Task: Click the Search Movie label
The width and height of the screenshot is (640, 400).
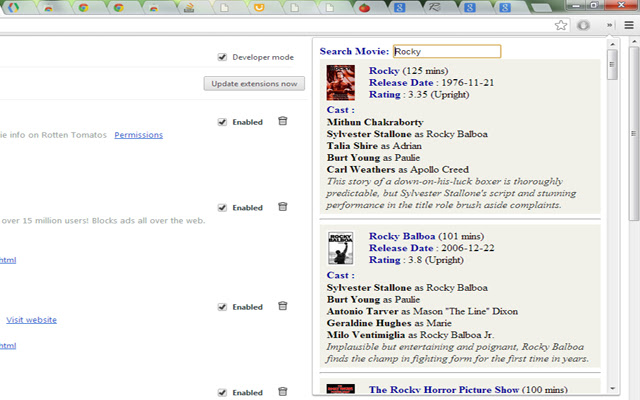Action: point(354,51)
